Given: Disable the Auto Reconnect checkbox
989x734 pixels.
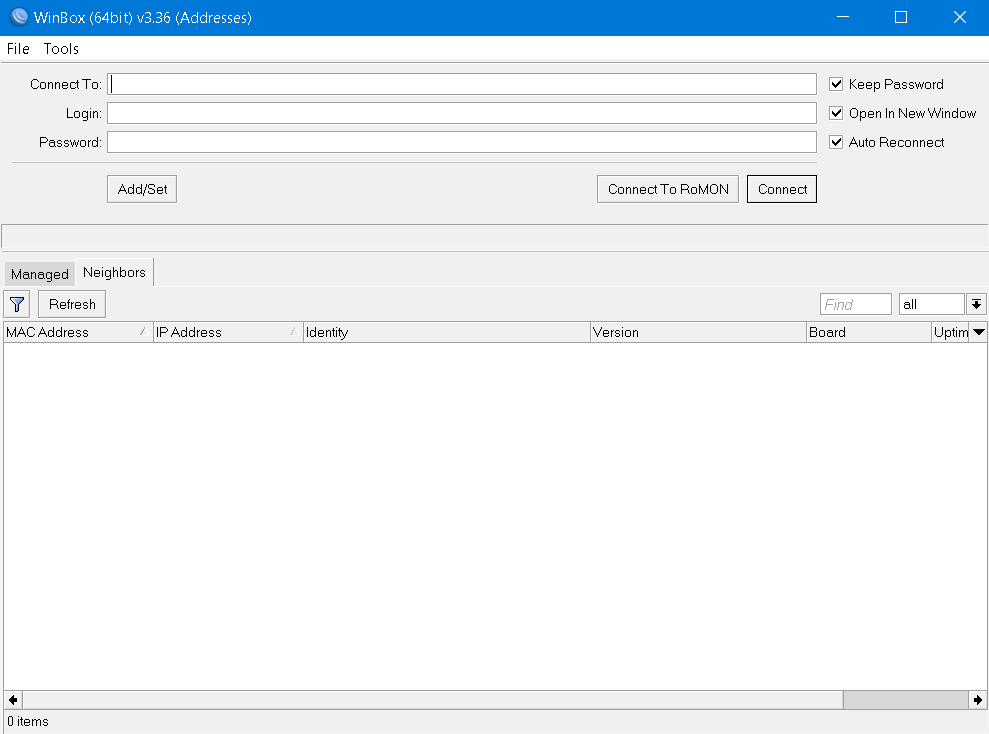Looking at the screenshot, I should click(836, 142).
